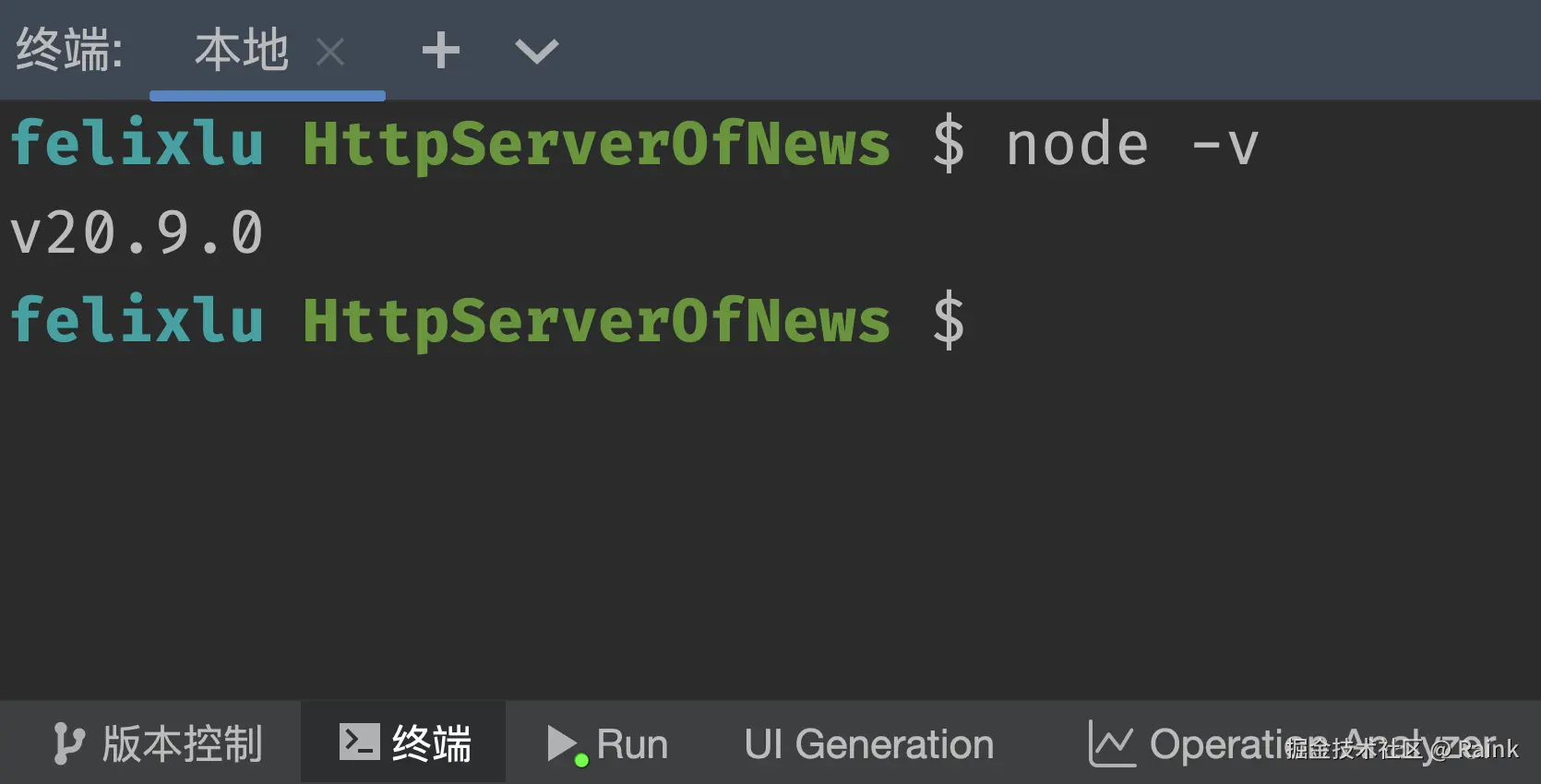The image size is (1541, 784).
Task: Click the terminal prompt icon in bottom bar
Action: coord(359,742)
